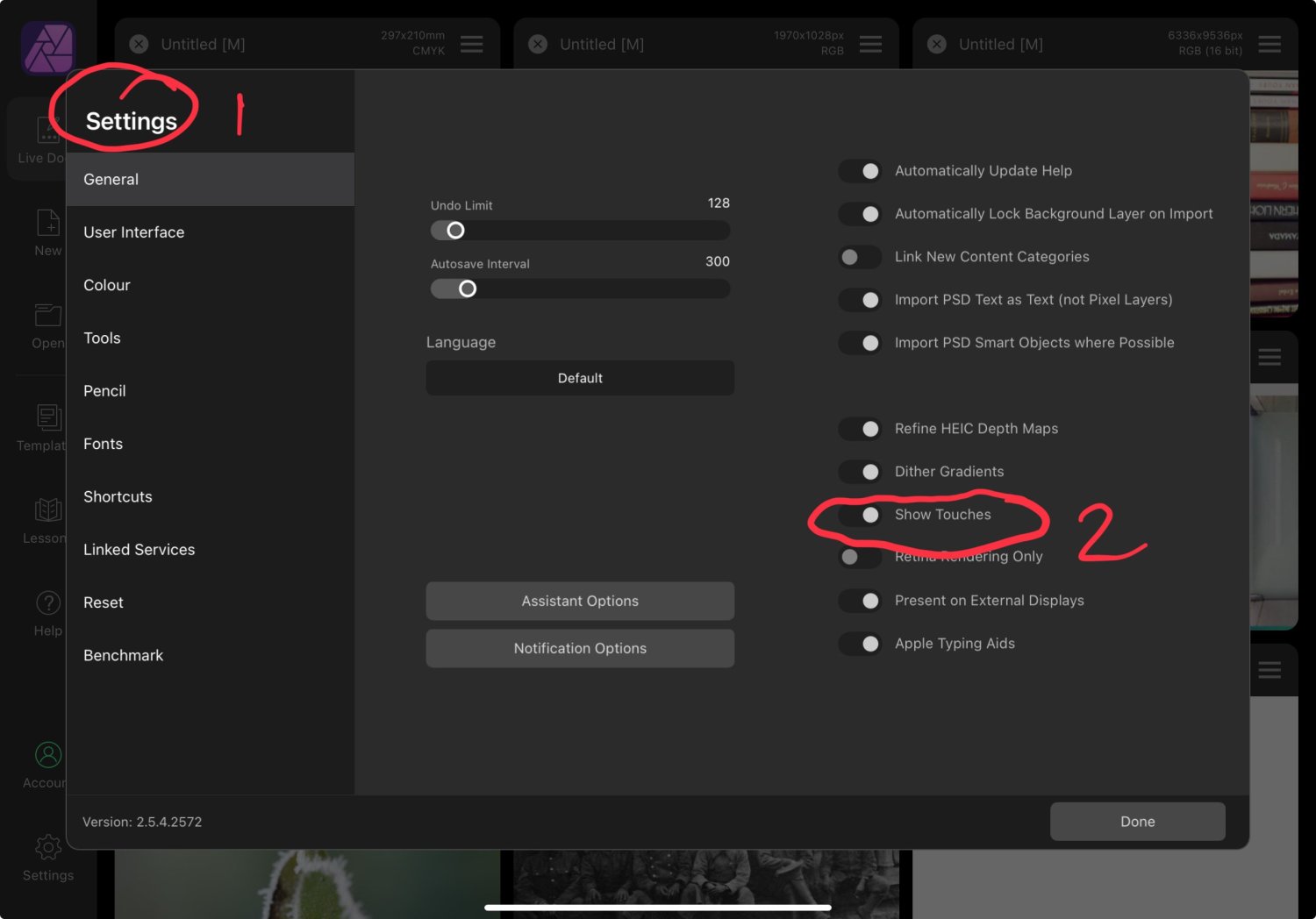Select Linked Services in settings list
1316x919 pixels.
pyautogui.click(x=211, y=550)
